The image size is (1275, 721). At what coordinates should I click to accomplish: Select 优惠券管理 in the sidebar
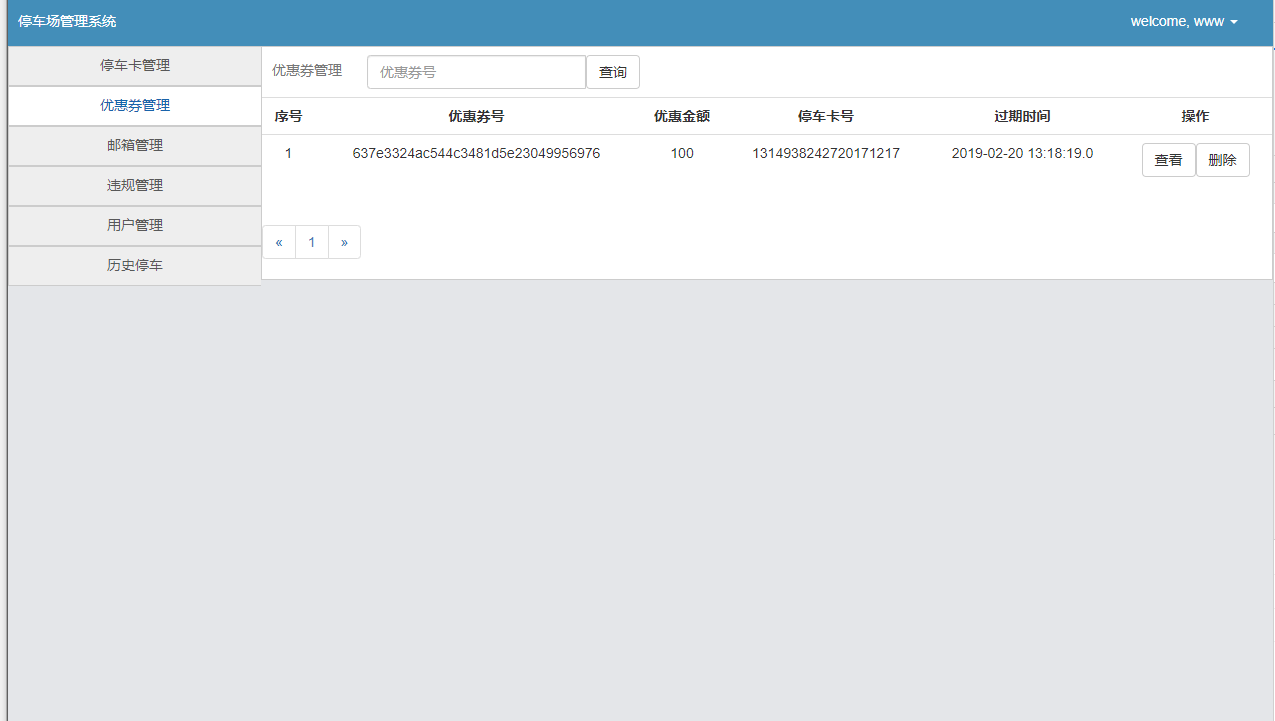tap(134, 105)
